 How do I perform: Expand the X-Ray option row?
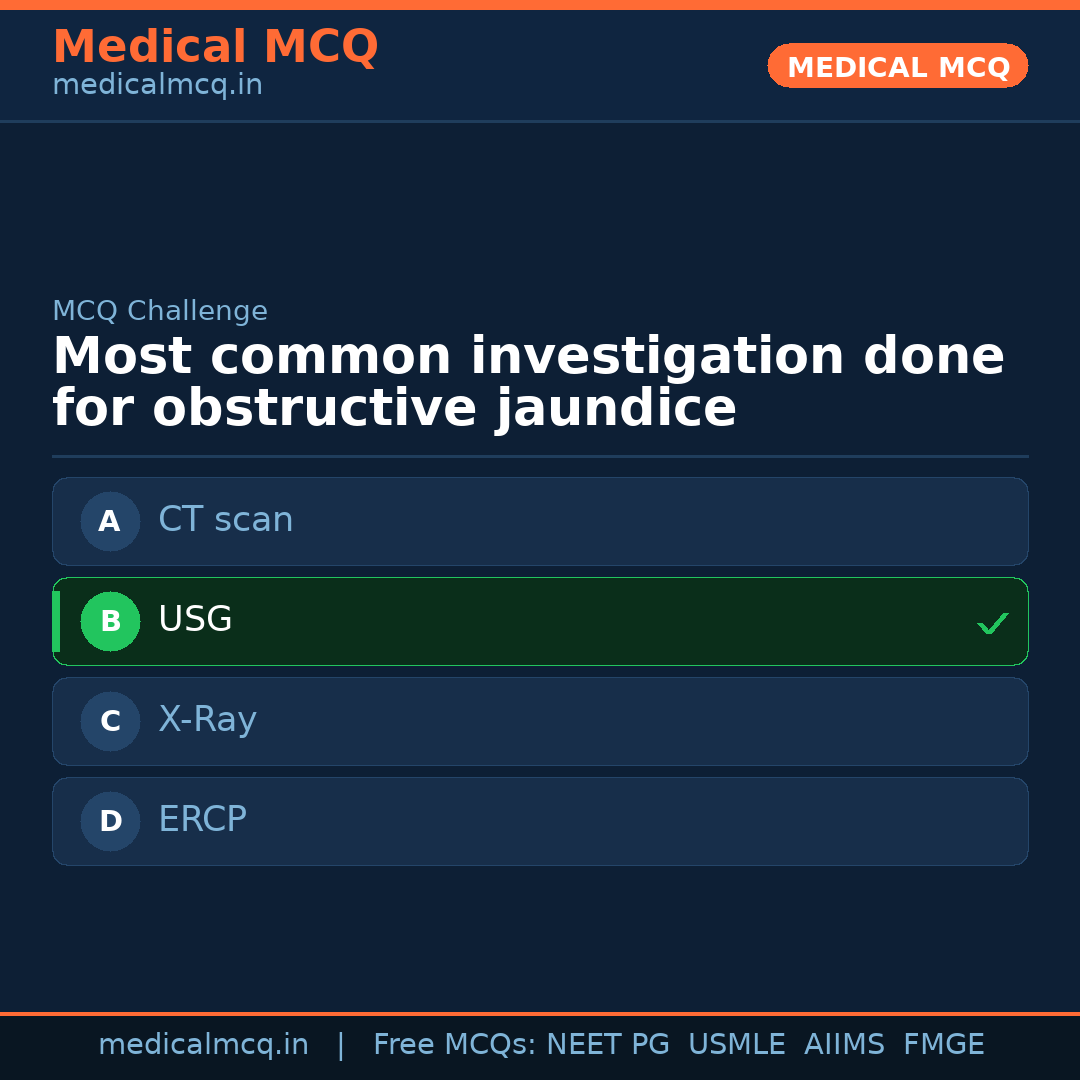click(x=540, y=721)
